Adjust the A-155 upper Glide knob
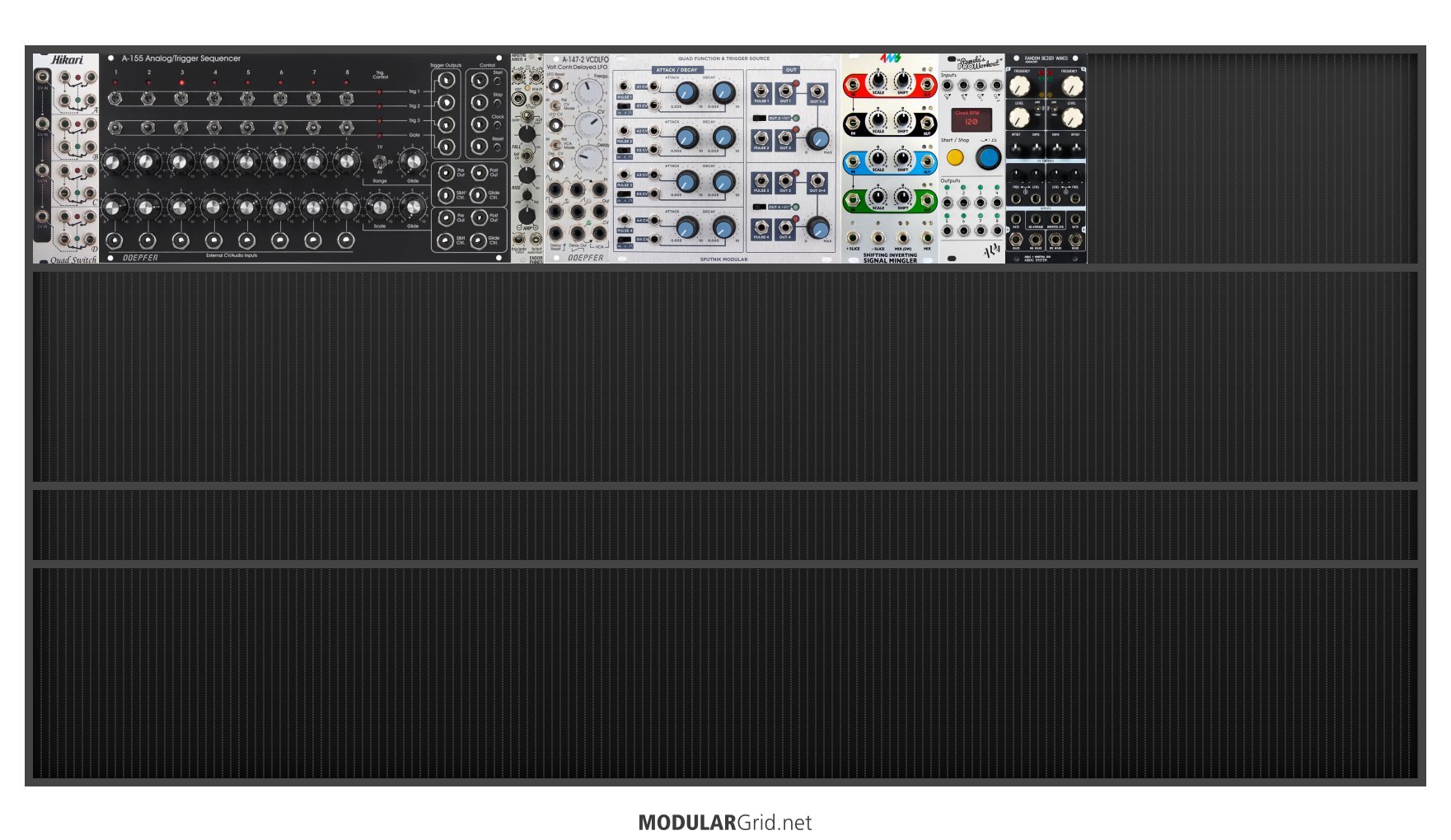 [412, 161]
